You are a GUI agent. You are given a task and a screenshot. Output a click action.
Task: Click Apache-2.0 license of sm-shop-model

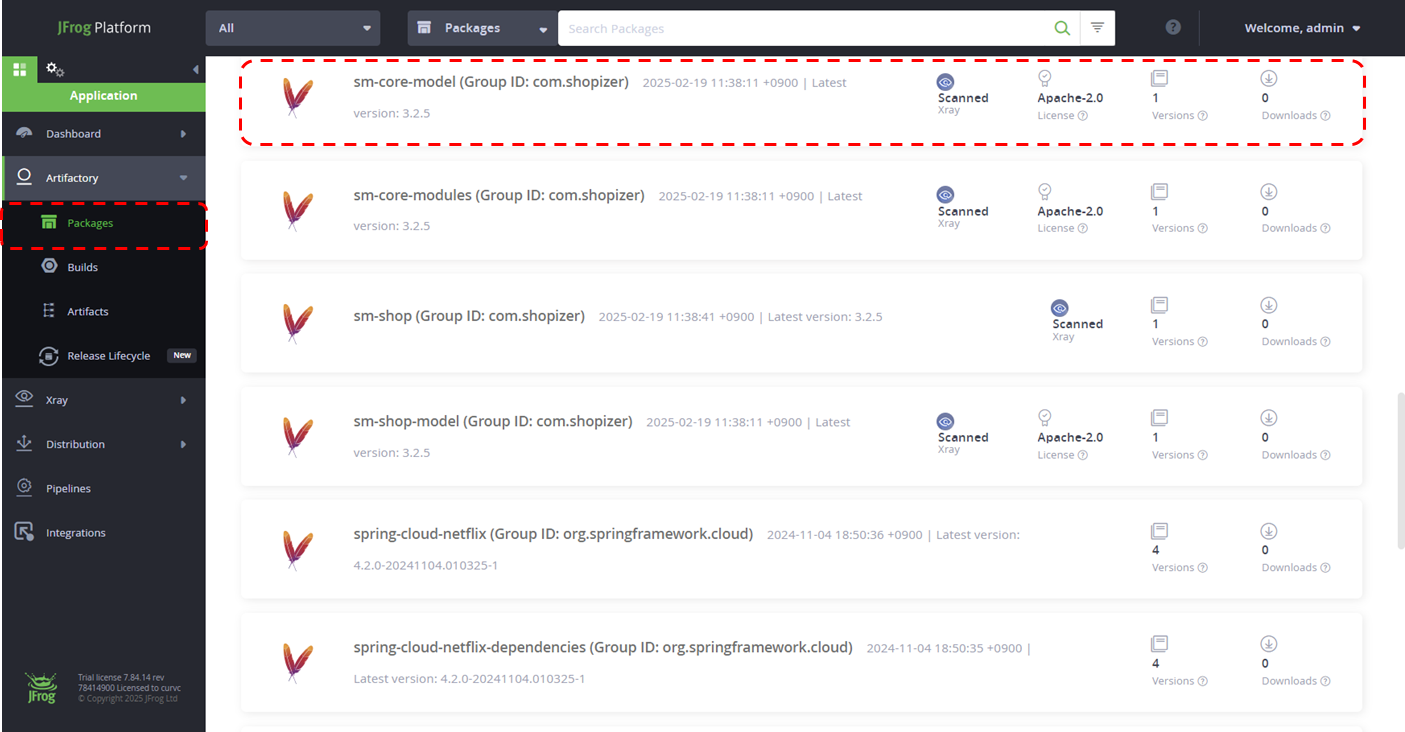tap(1070, 437)
